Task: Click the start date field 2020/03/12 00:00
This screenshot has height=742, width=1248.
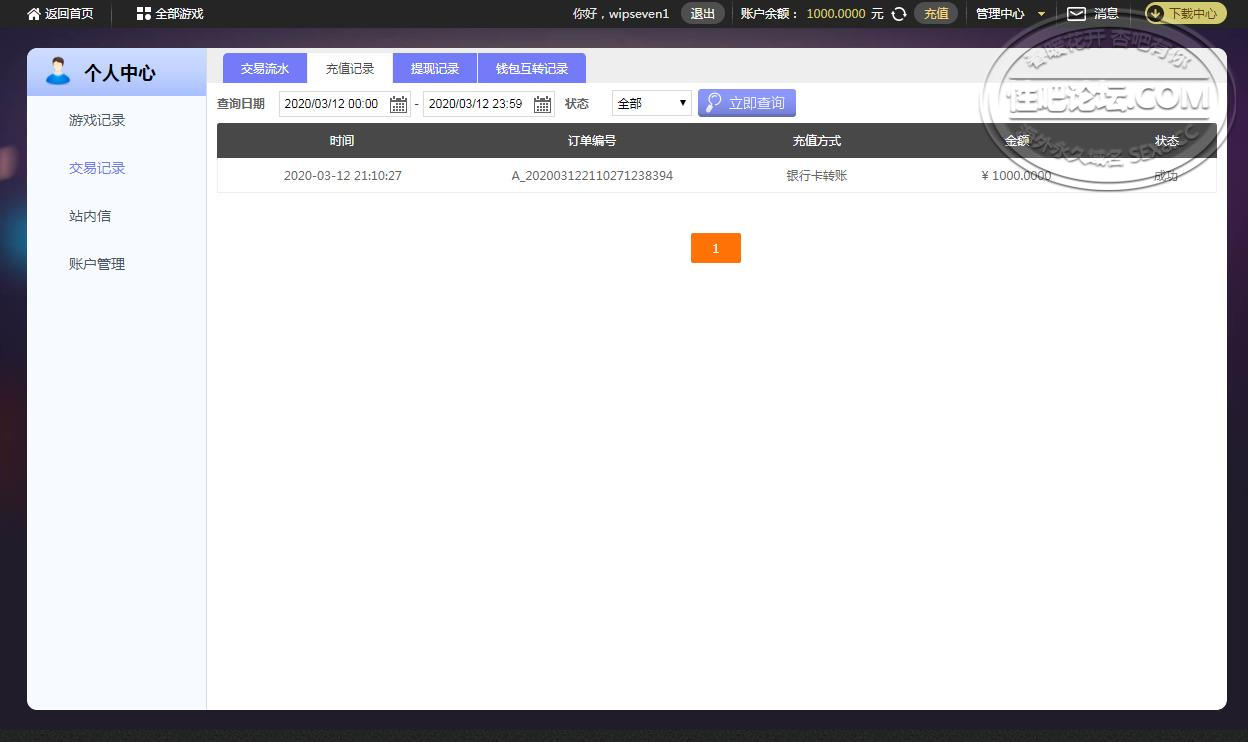Action: 345,104
